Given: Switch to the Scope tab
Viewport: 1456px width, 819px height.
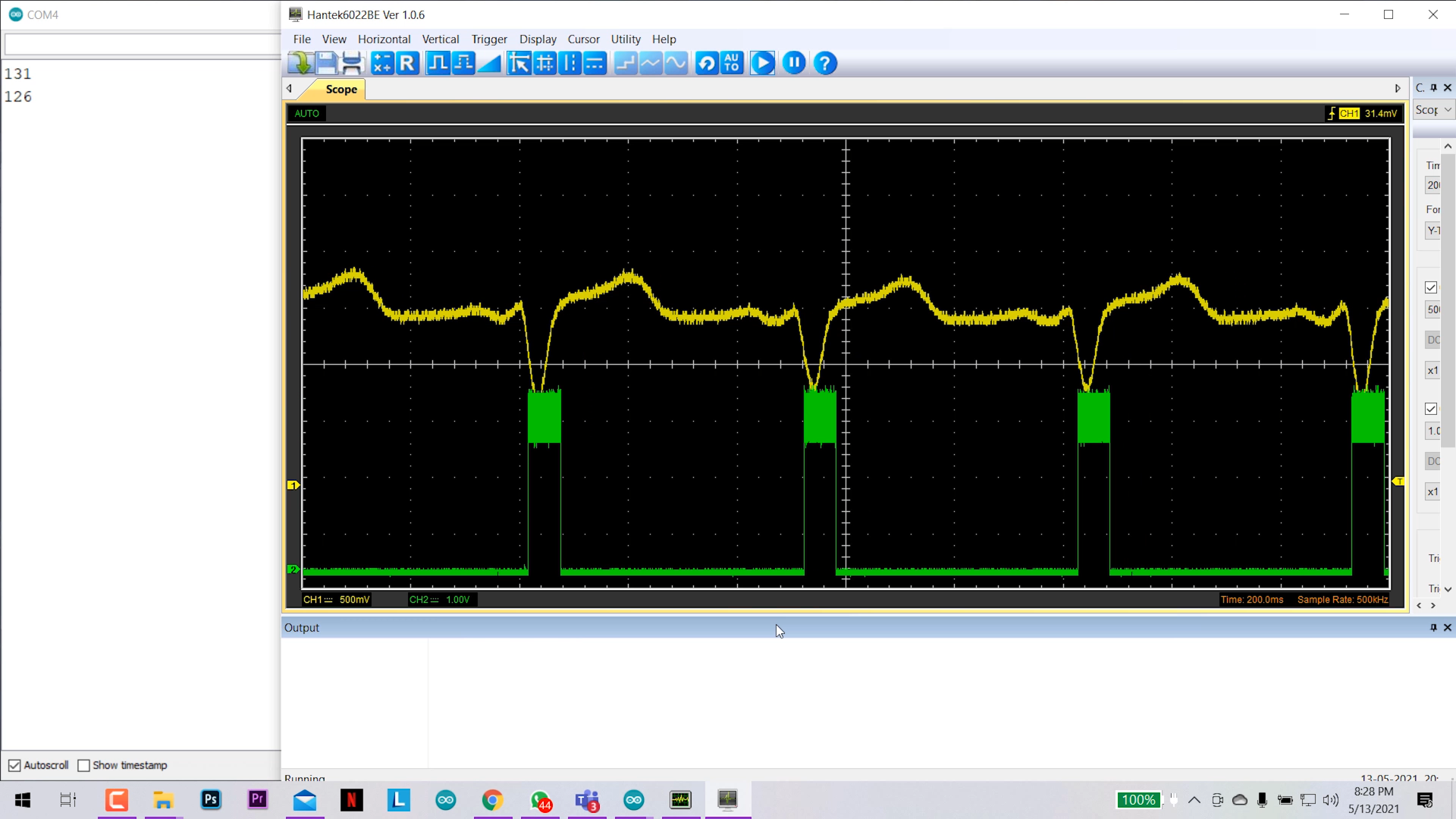Looking at the screenshot, I should 340,89.
